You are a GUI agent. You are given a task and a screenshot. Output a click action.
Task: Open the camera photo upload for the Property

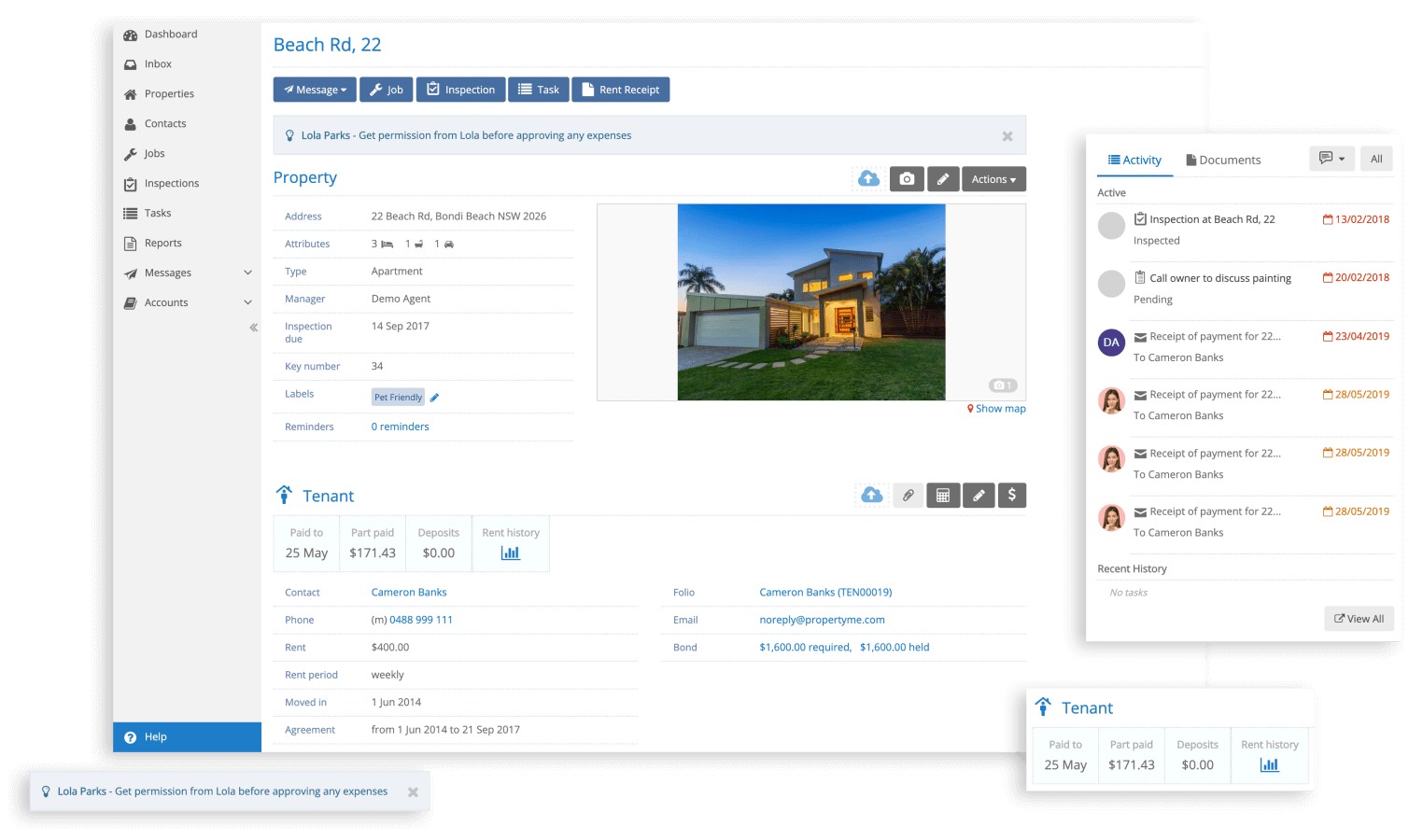point(907,178)
